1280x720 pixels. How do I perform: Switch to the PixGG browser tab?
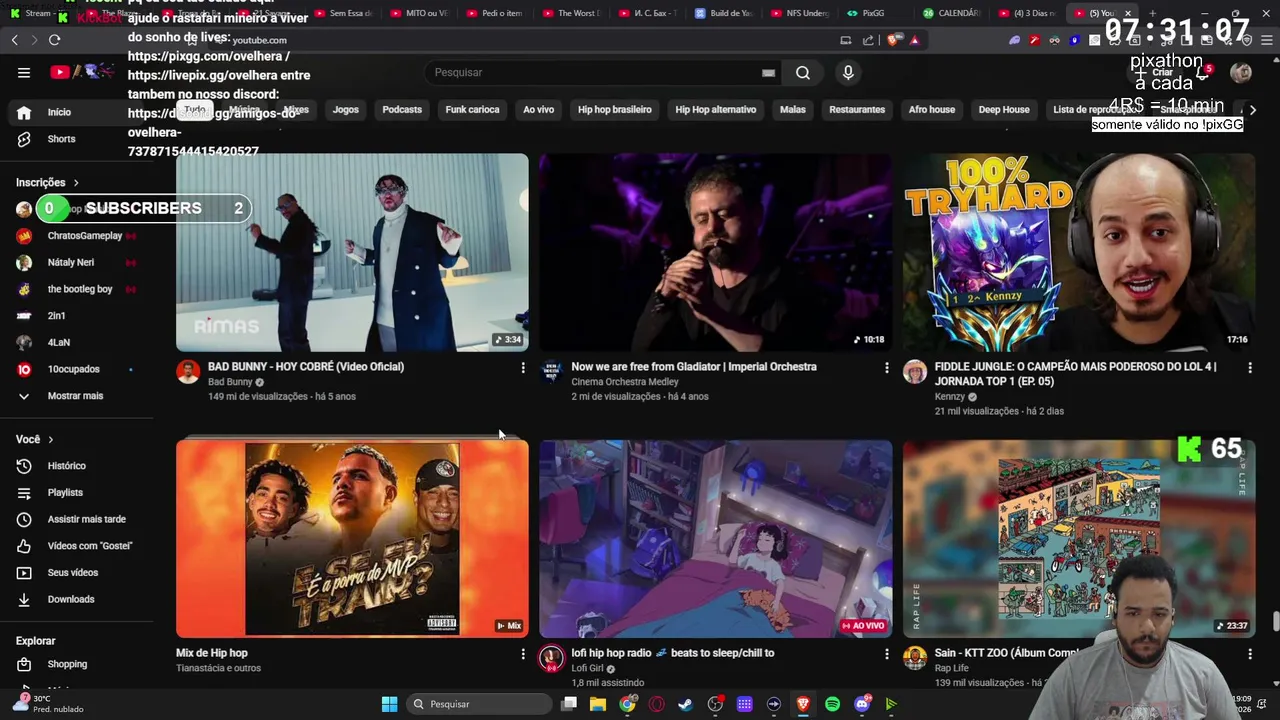873,13
